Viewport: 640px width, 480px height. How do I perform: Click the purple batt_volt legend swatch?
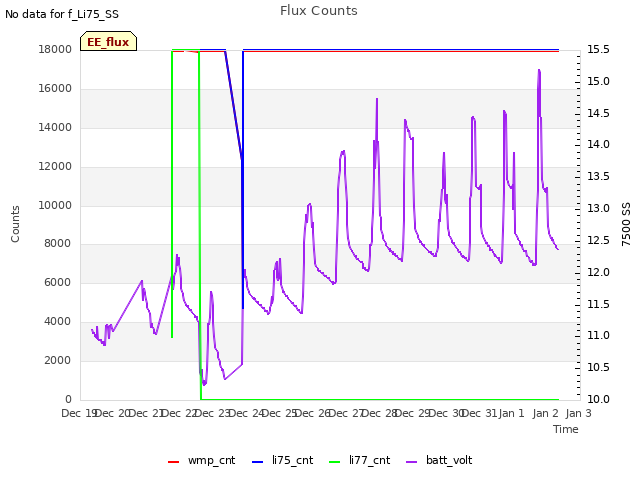pos(412,462)
